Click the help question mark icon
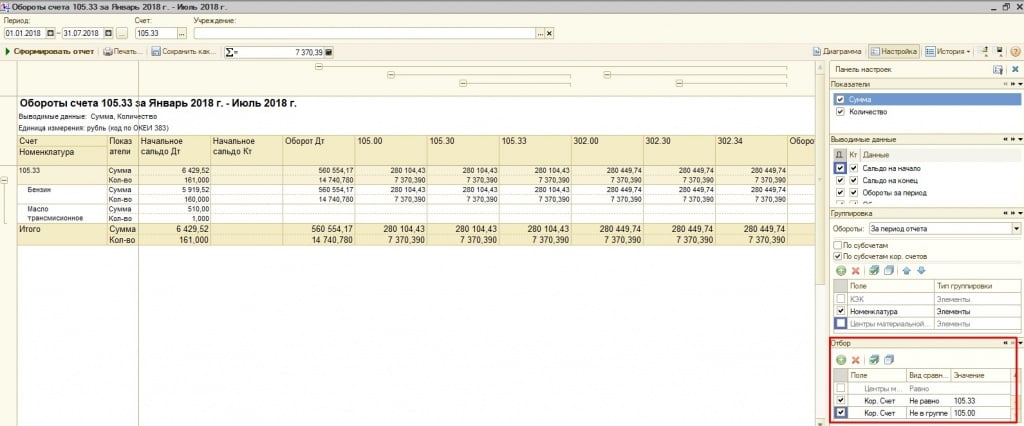Viewport: 1024px width, 426px height. tap(1015, 52)
